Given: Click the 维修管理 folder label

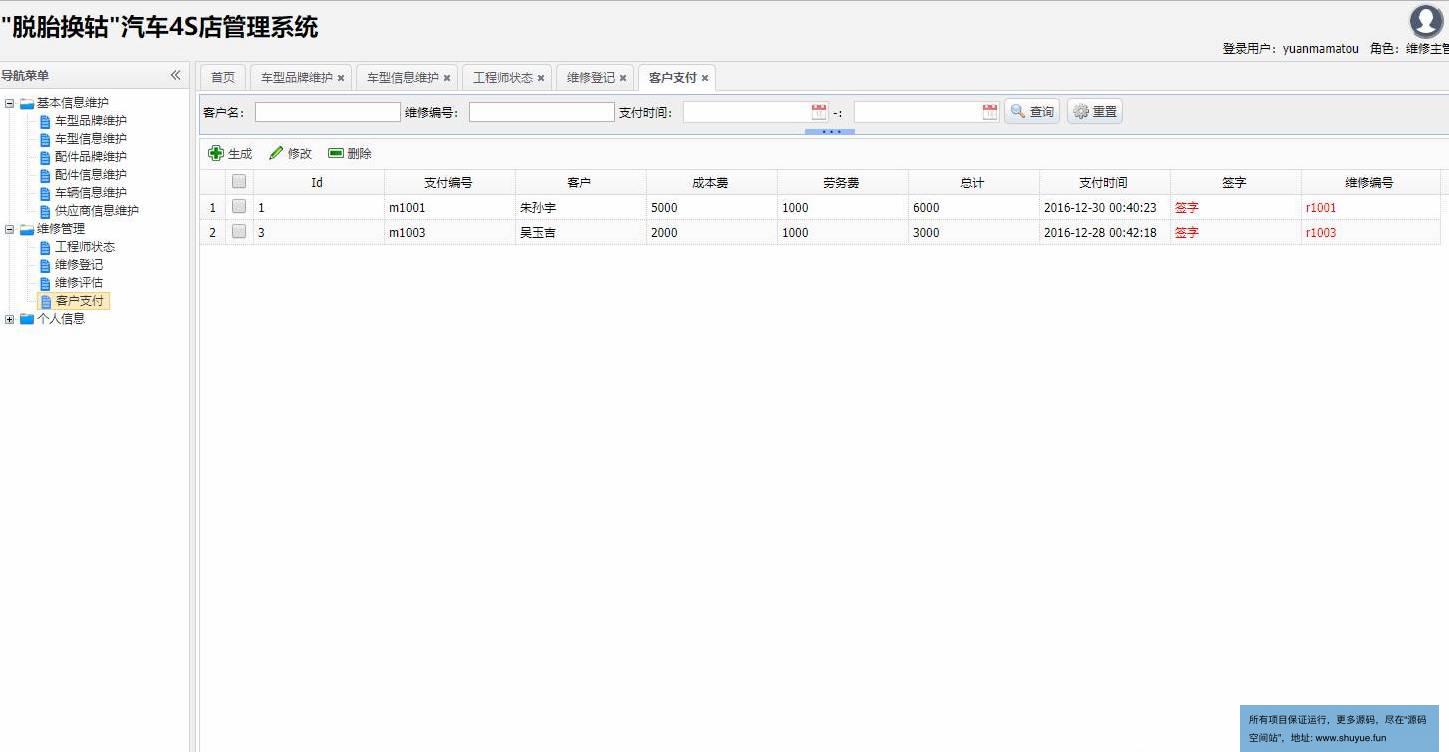Looking at the screenshot, I should click(61, 229).
